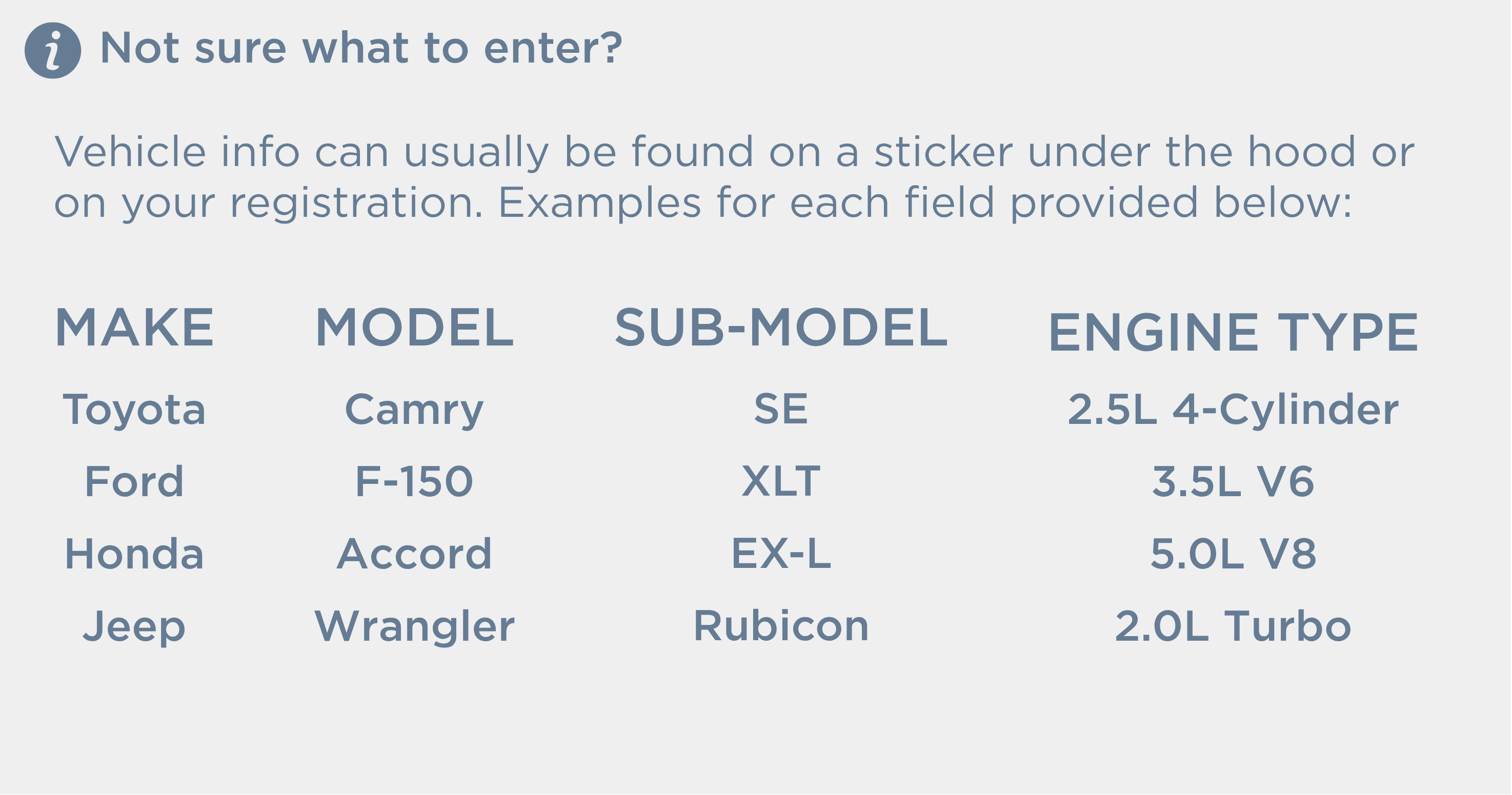Image resolution: width=1512 pixels, height=795 pixels.
Task: Pick the Rubicon sub-model example
Action: [x=781, y=626]
